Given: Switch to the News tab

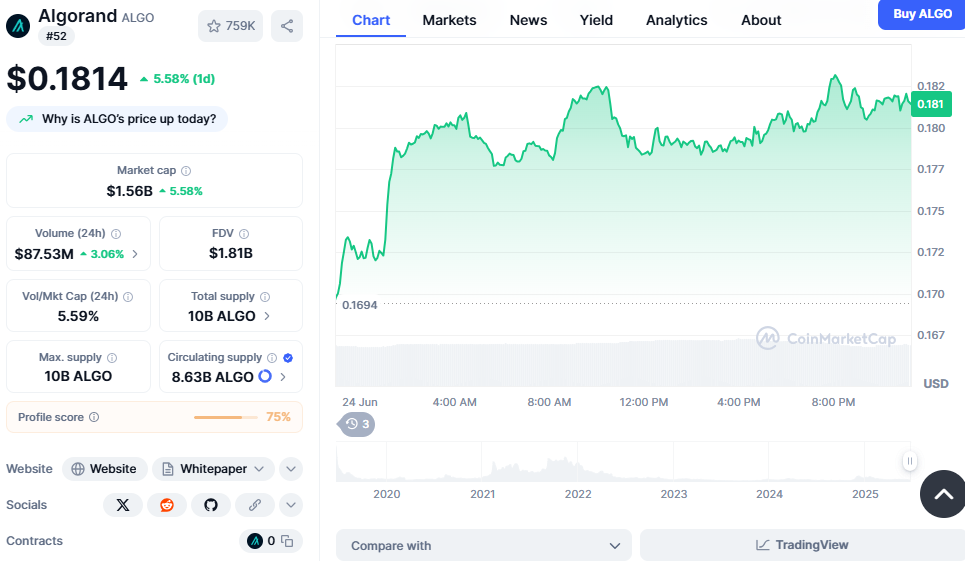Looking at the screenshot, I should (528, 20).
